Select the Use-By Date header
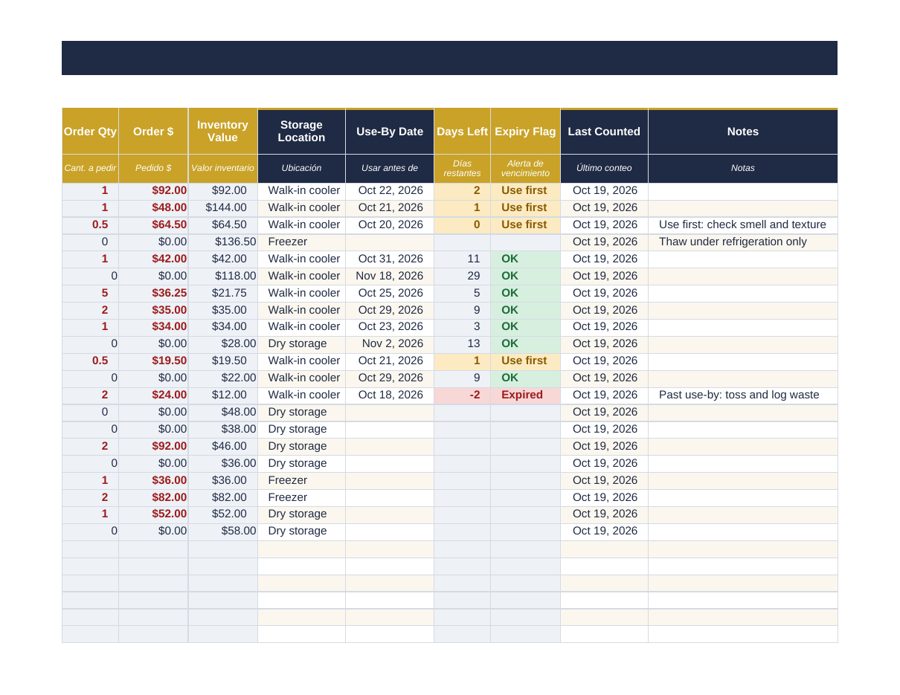Viewport: 900px width, 695px height. (x=390, y=131)
